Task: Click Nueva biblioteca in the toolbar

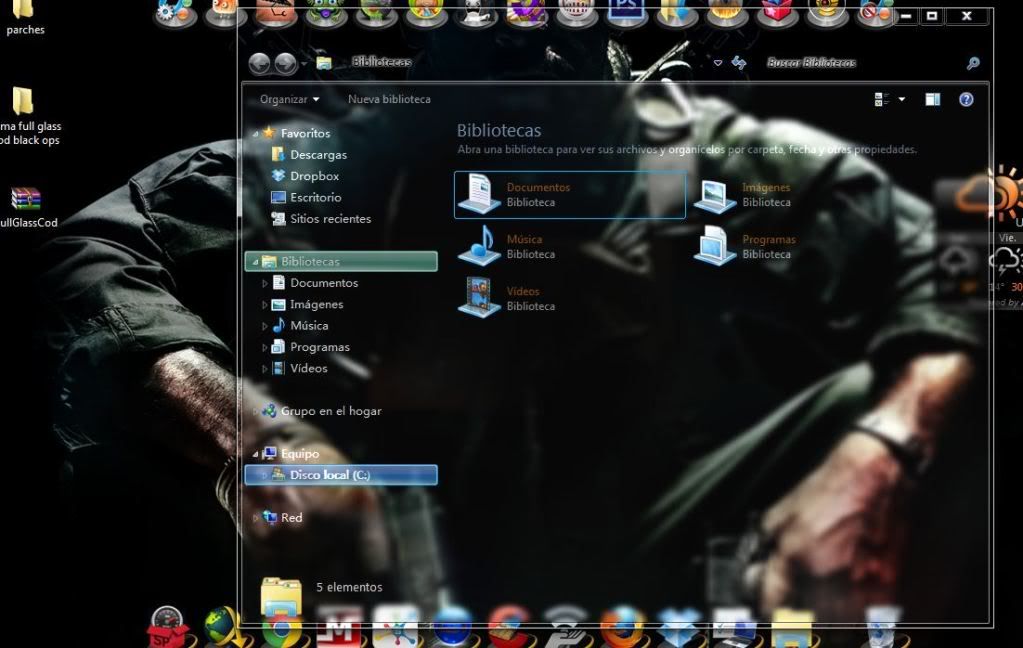Action: [389, 99]
